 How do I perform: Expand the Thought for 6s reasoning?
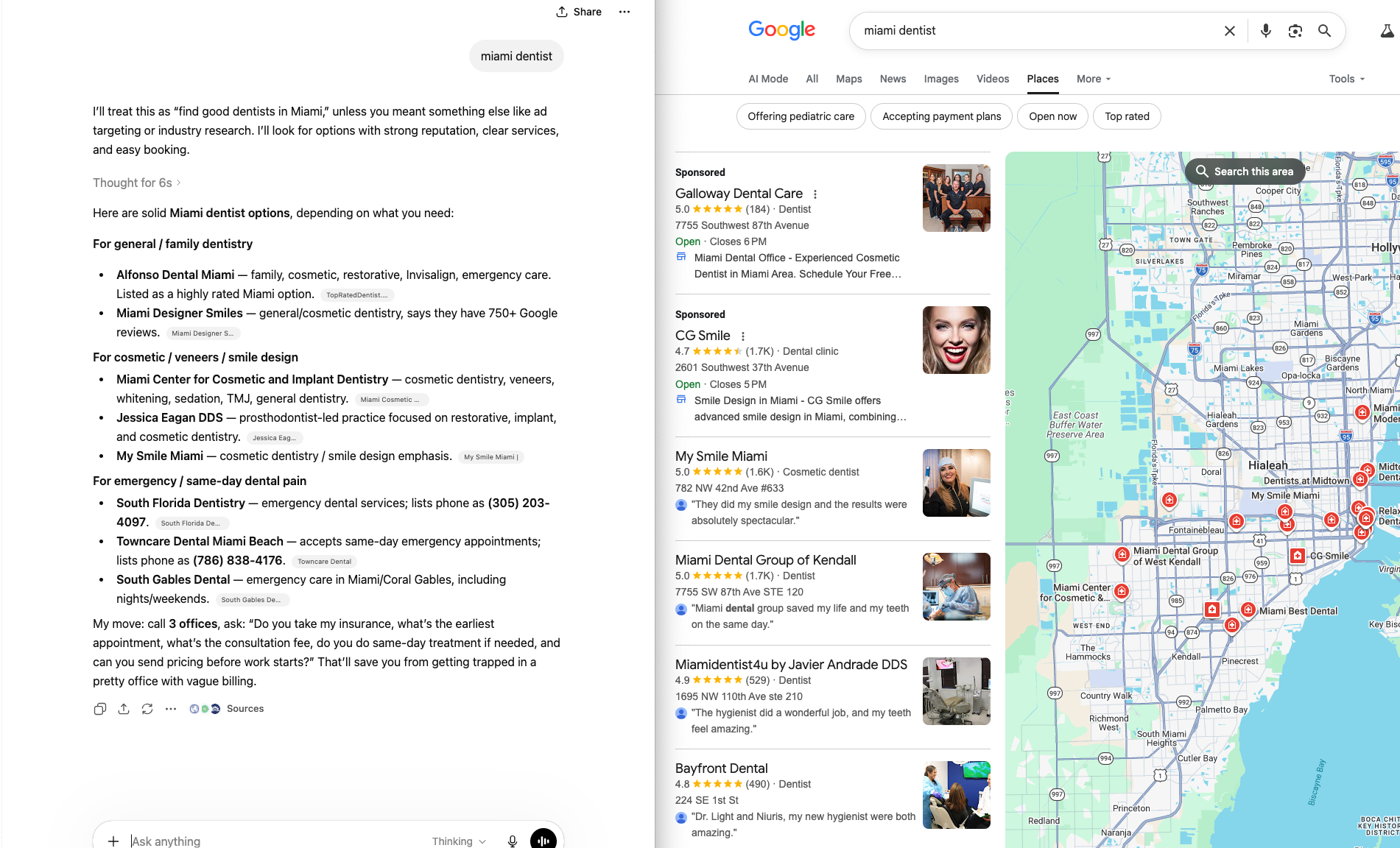(136, 183)
